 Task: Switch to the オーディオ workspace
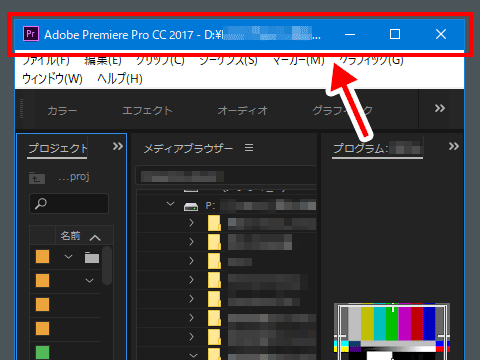pos(242,110)
